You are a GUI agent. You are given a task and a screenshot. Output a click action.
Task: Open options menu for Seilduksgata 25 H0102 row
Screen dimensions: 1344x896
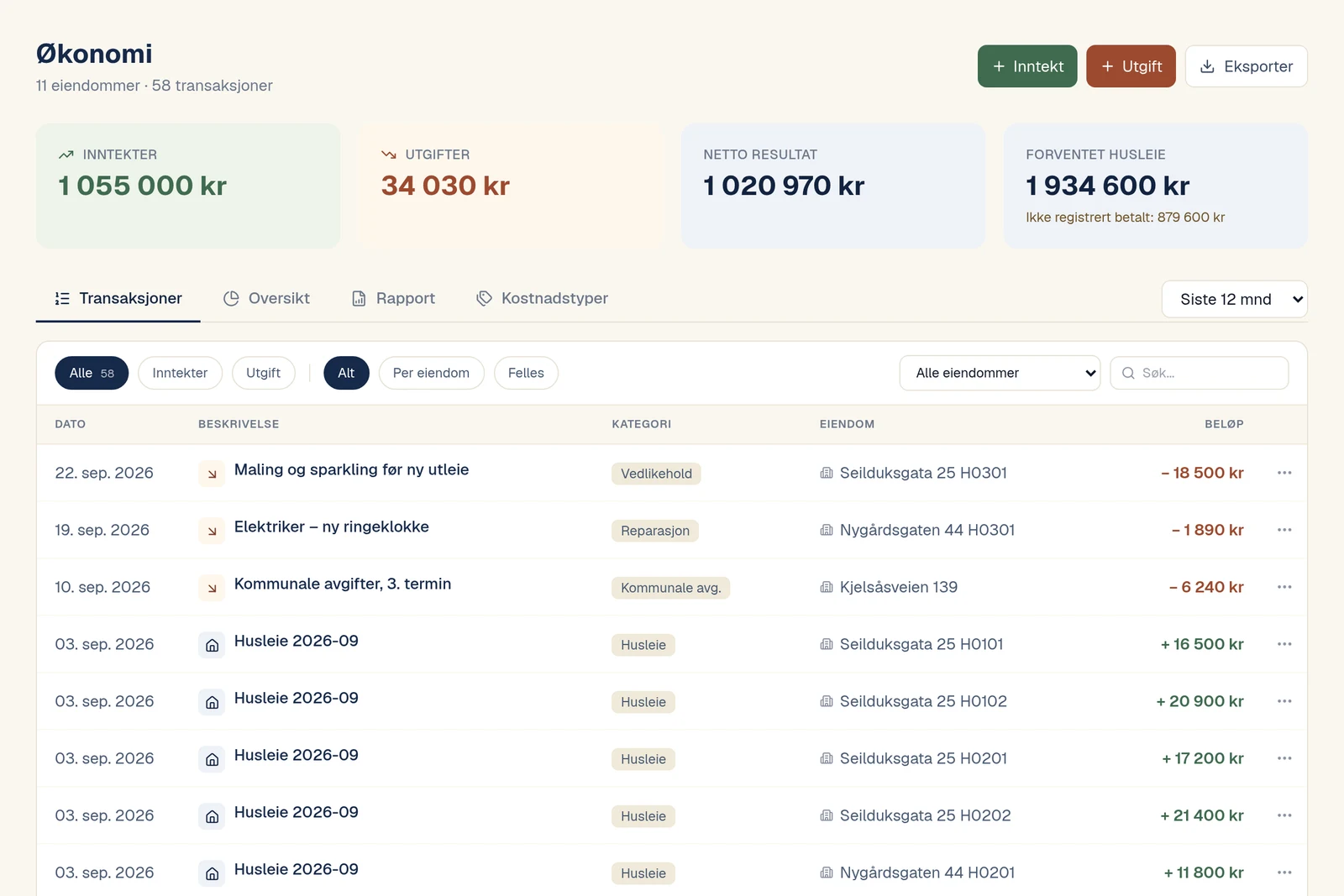(x=1284, y=701)
